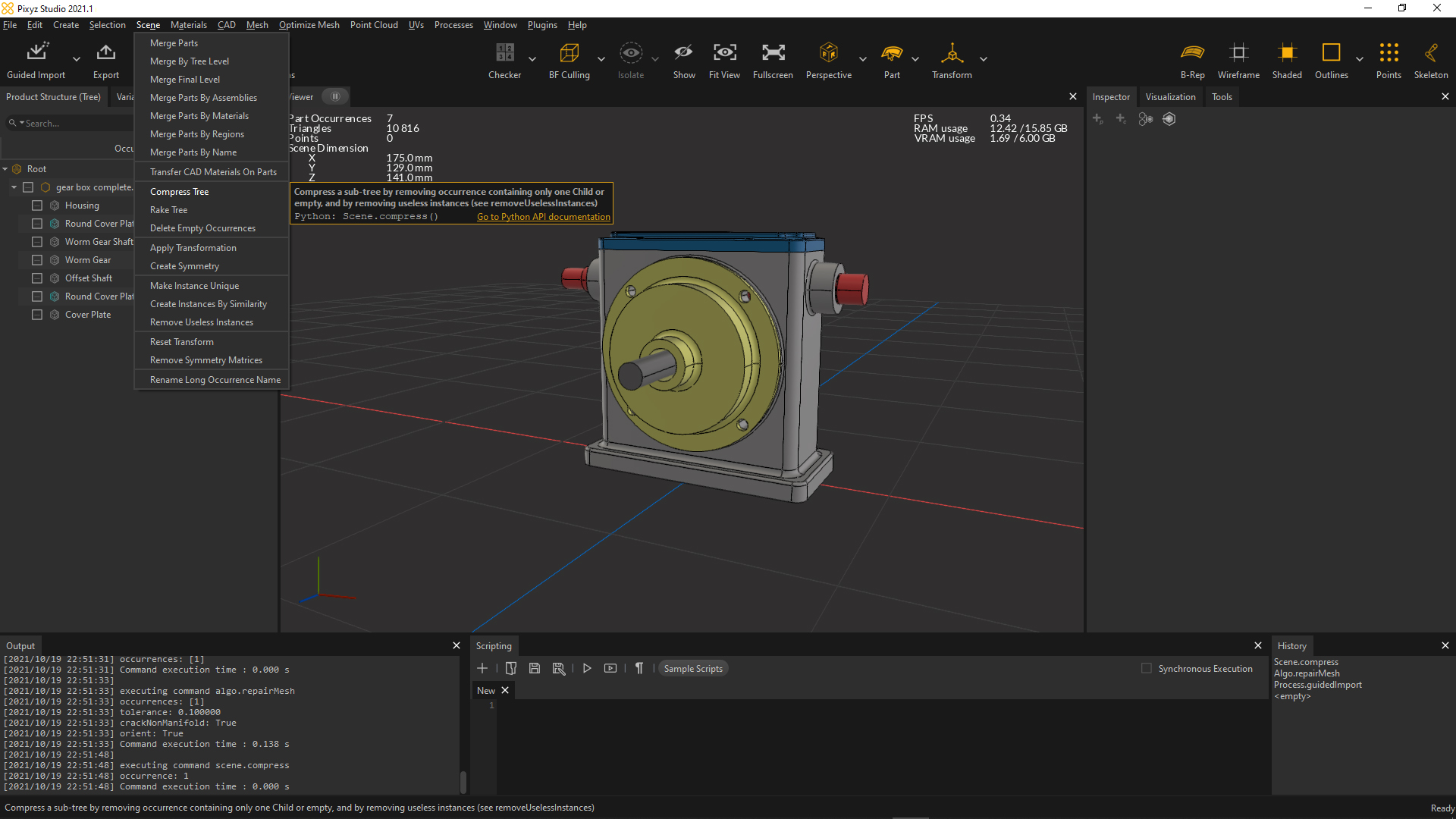Image resolution: width=1456 pixels, height=819 pixels.
Task: Toggle the gear box complete checkbox
Action: pos(28,187)
